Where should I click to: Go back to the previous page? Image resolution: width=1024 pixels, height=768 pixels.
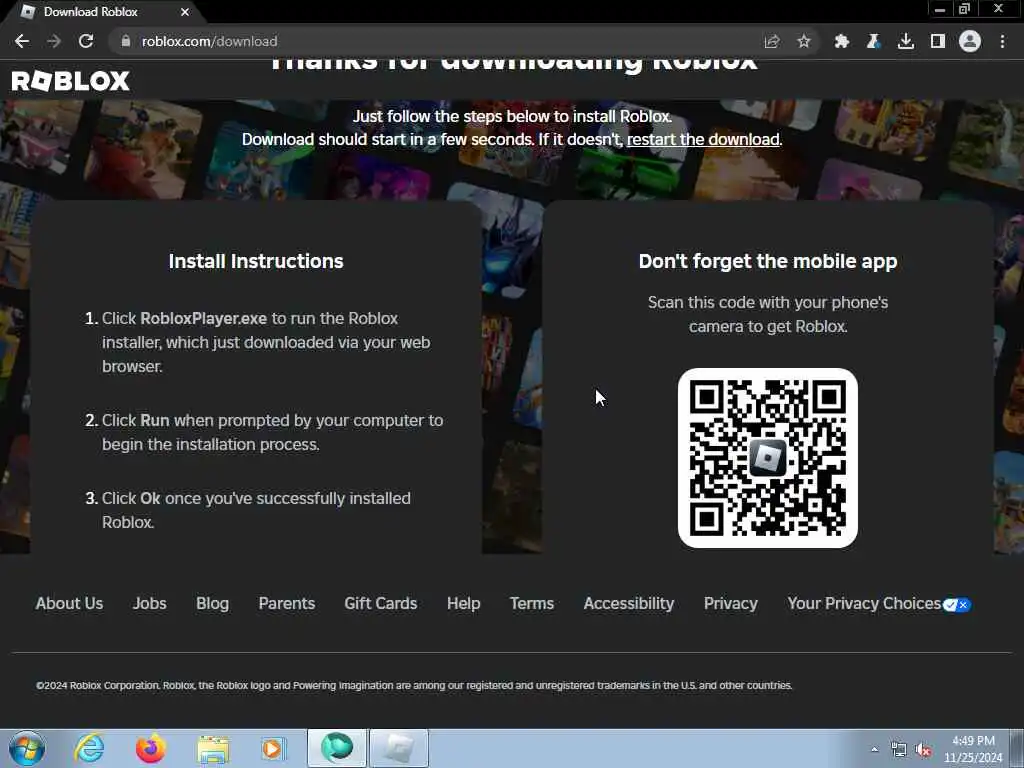pos(22,41)
